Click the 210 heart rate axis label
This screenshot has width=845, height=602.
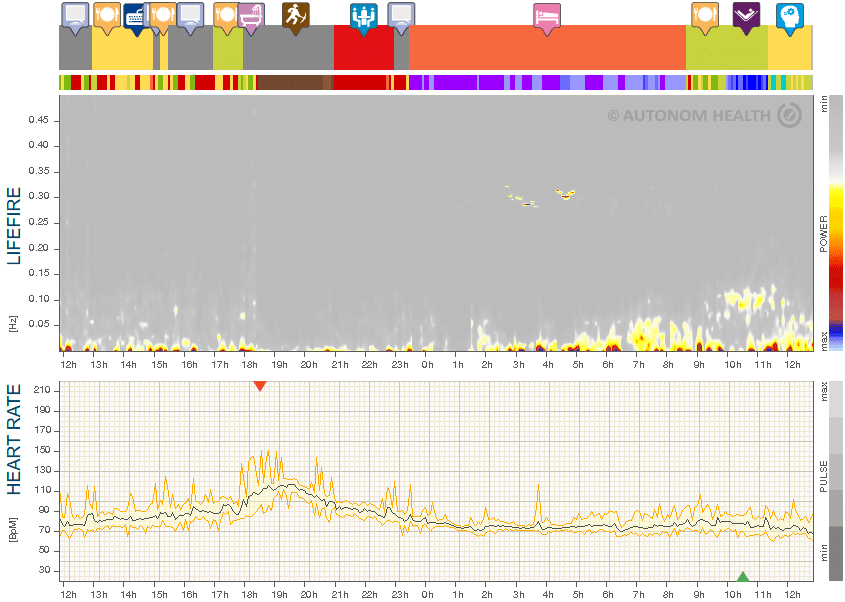pyautogui.click(x=42, y=390)
